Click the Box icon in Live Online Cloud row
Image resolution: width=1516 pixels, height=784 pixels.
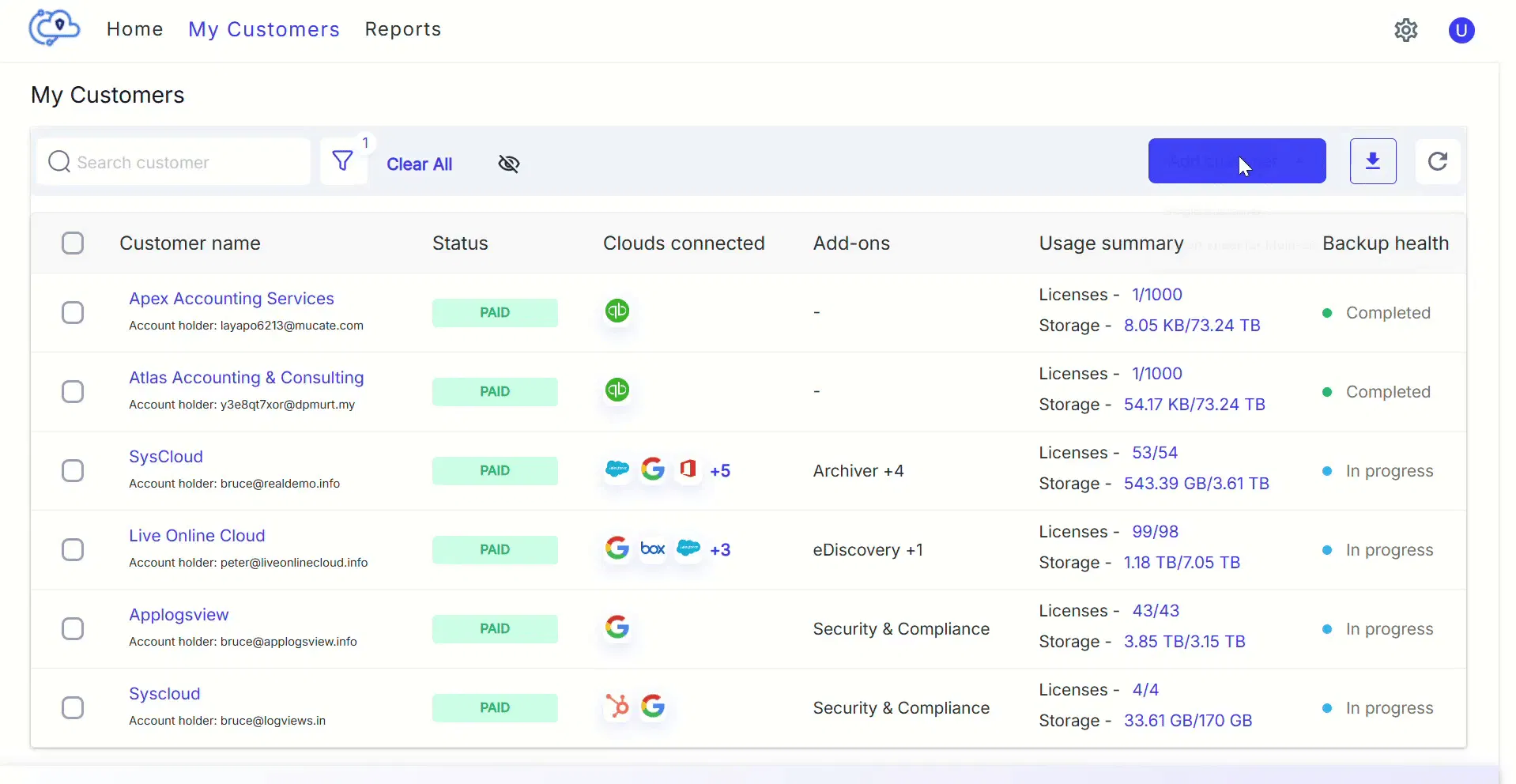tap(653, 548)
